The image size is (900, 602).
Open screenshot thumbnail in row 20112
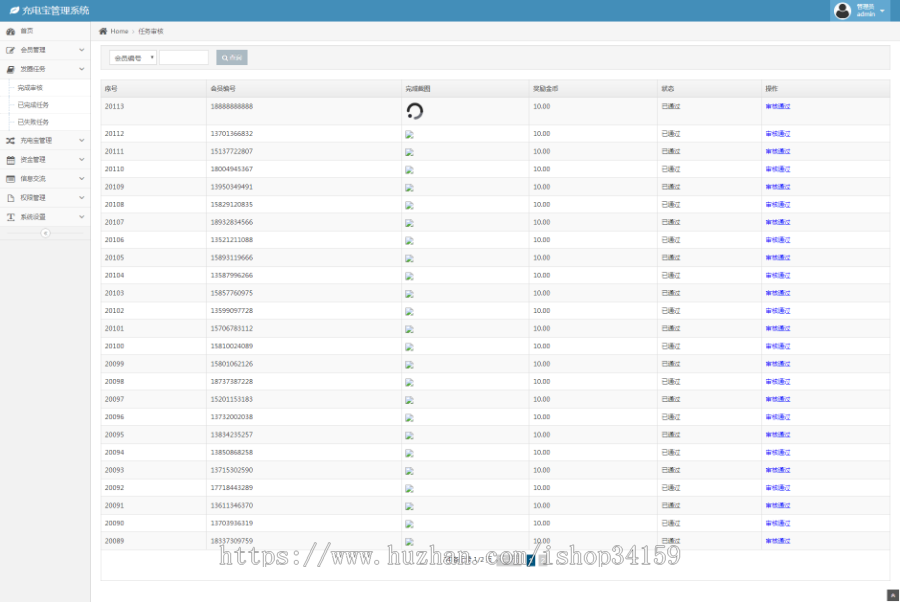coord(409,134)
